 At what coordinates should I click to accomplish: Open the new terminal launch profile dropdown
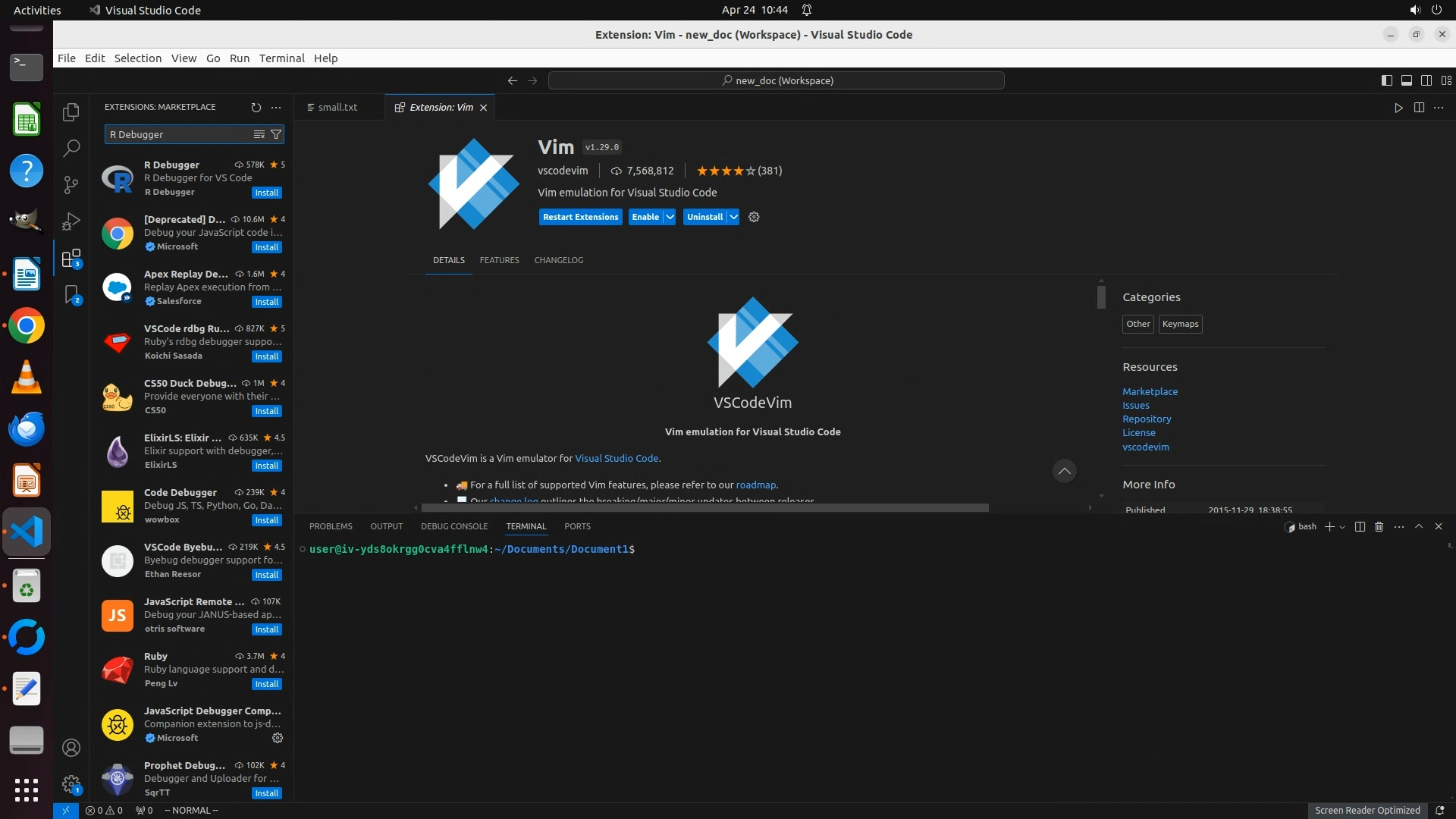tap(1342, 527)
